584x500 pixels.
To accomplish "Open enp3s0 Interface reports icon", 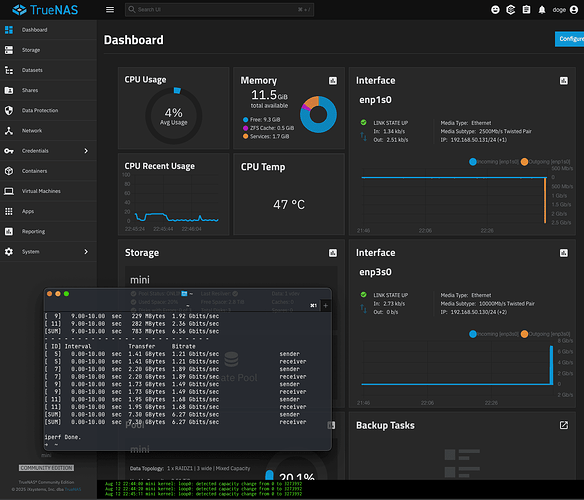I will tap(564, 253).
